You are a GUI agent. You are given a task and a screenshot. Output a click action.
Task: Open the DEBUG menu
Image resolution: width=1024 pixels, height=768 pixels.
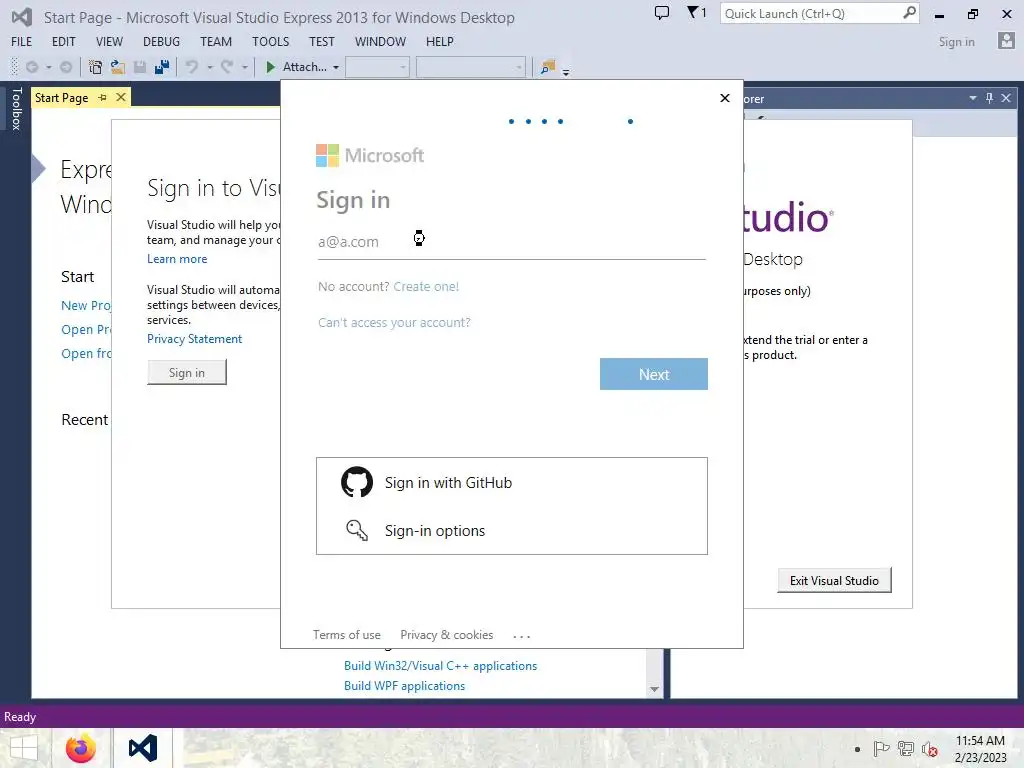161,42
